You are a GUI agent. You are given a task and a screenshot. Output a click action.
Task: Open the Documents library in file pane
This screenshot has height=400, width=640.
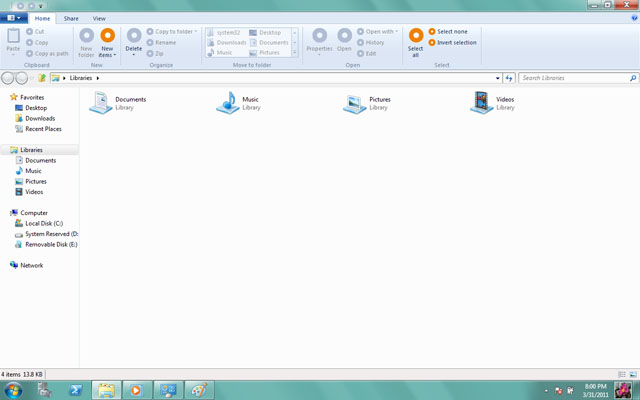(101, 101)
